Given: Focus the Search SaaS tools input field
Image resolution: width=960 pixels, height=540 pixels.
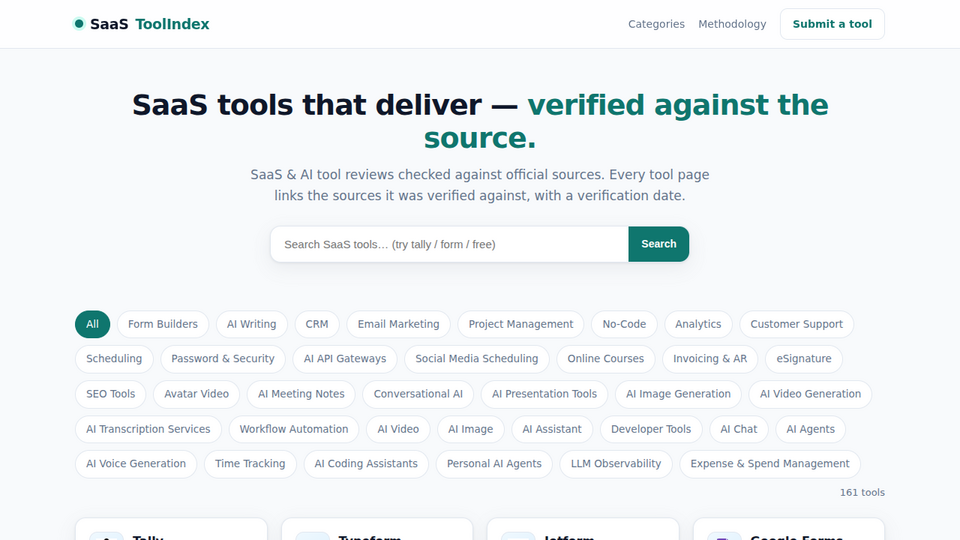Looking at the screenshot, I should point(449,244).
